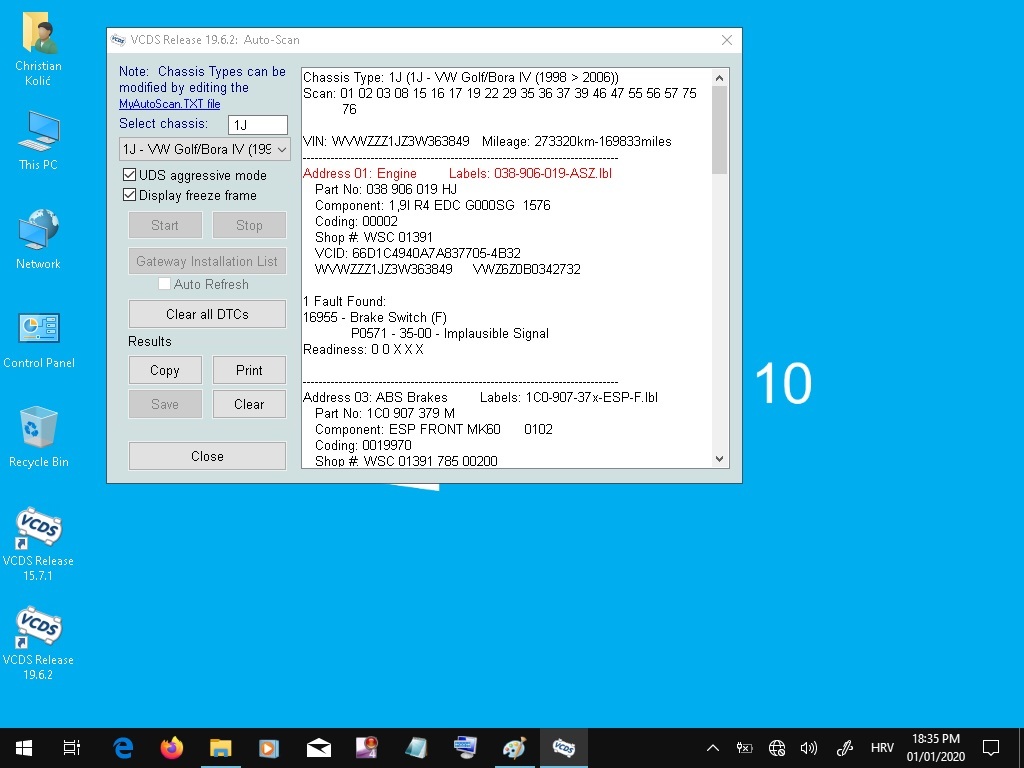Click the results scrollbar up arrow
The image size is (1024, 768).
(719, 78)
